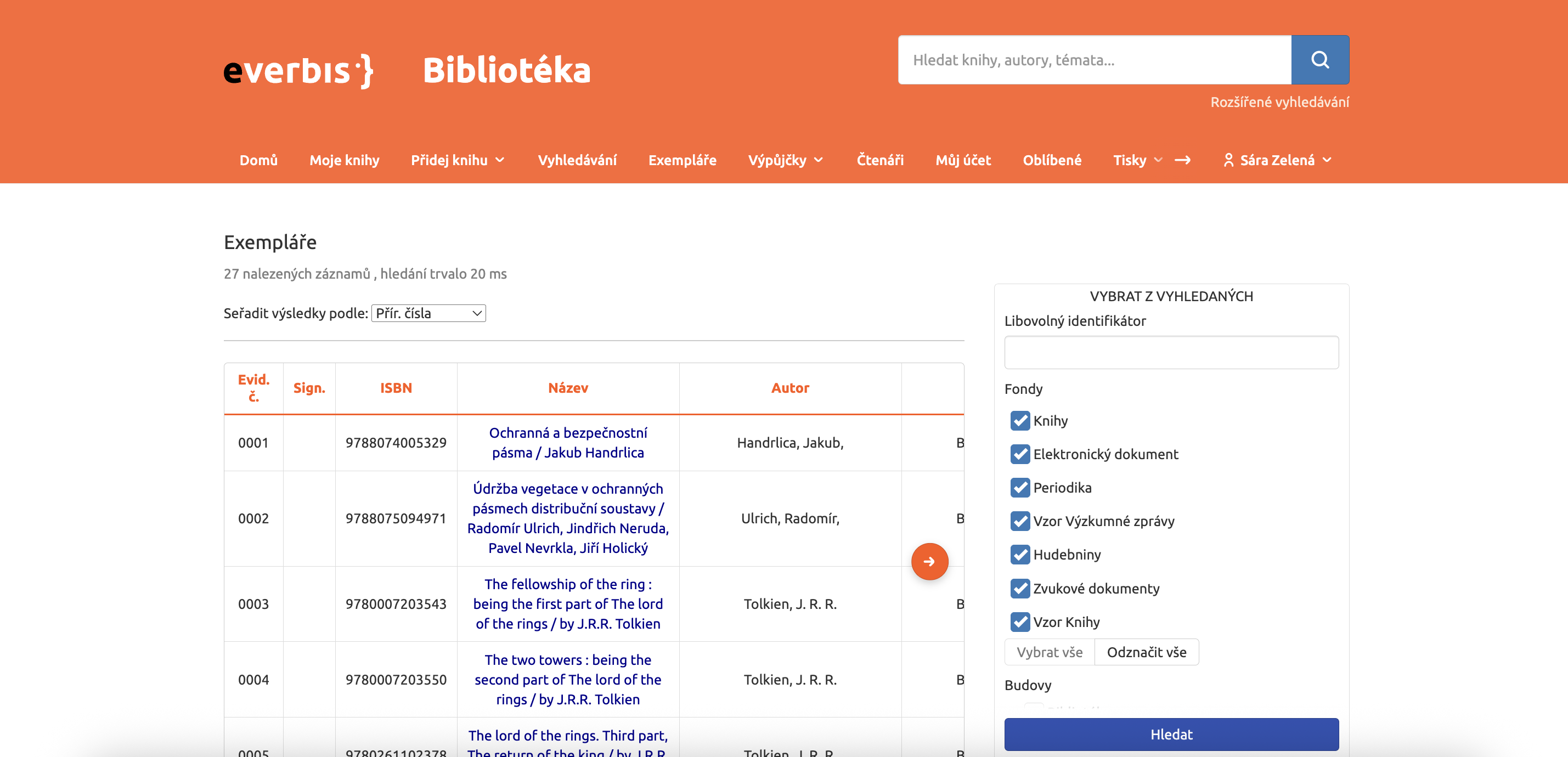Click the Hledat button

[1171, 735]
